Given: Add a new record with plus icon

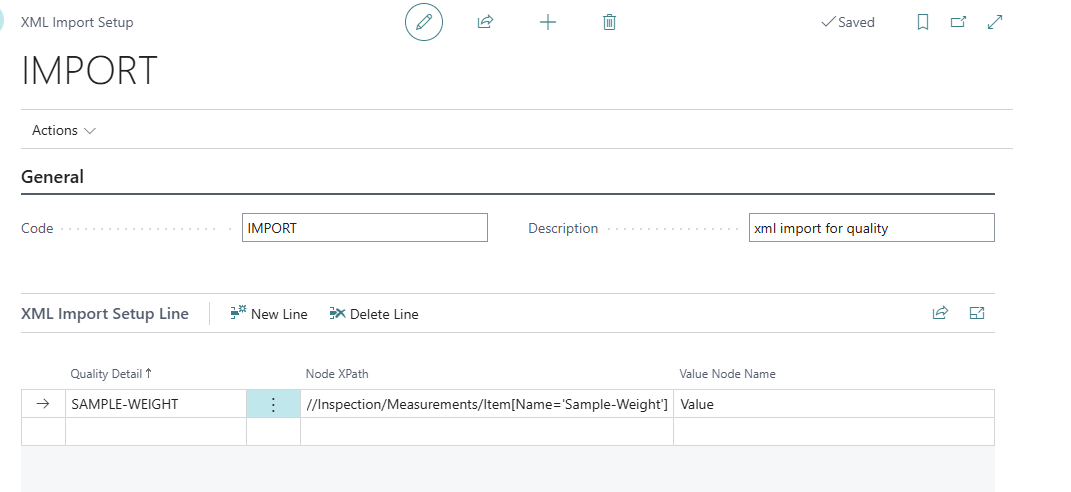Looking at the screenshot, I should click(x=548, y=22).
